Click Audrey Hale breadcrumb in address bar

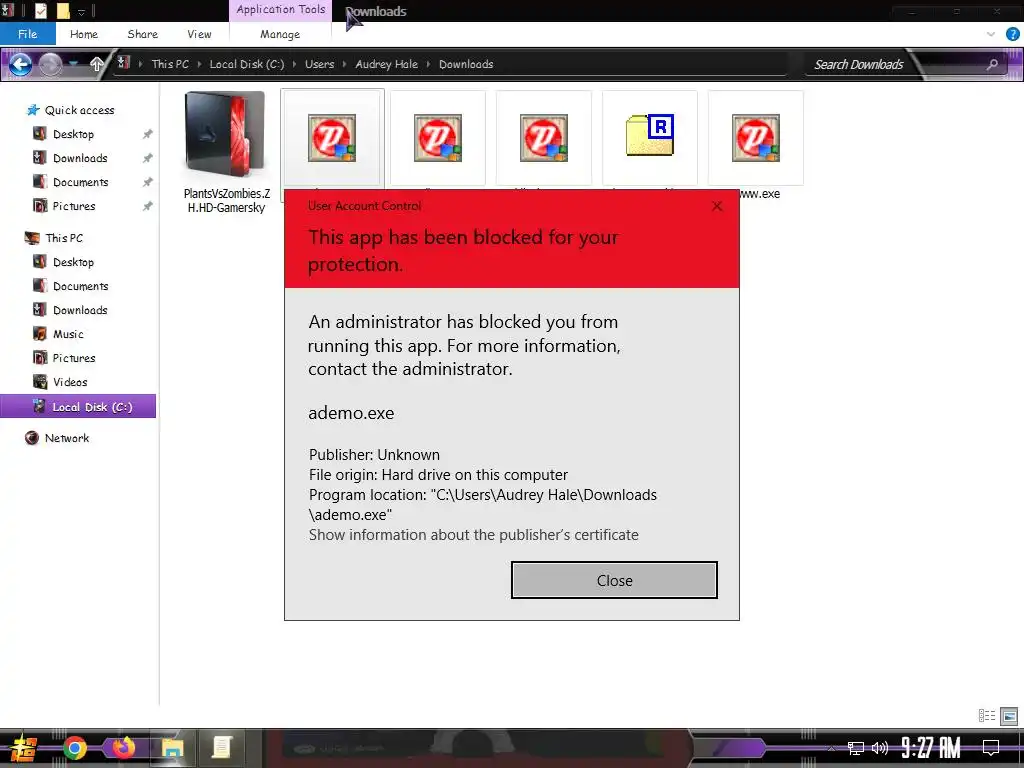pos(386,64)
